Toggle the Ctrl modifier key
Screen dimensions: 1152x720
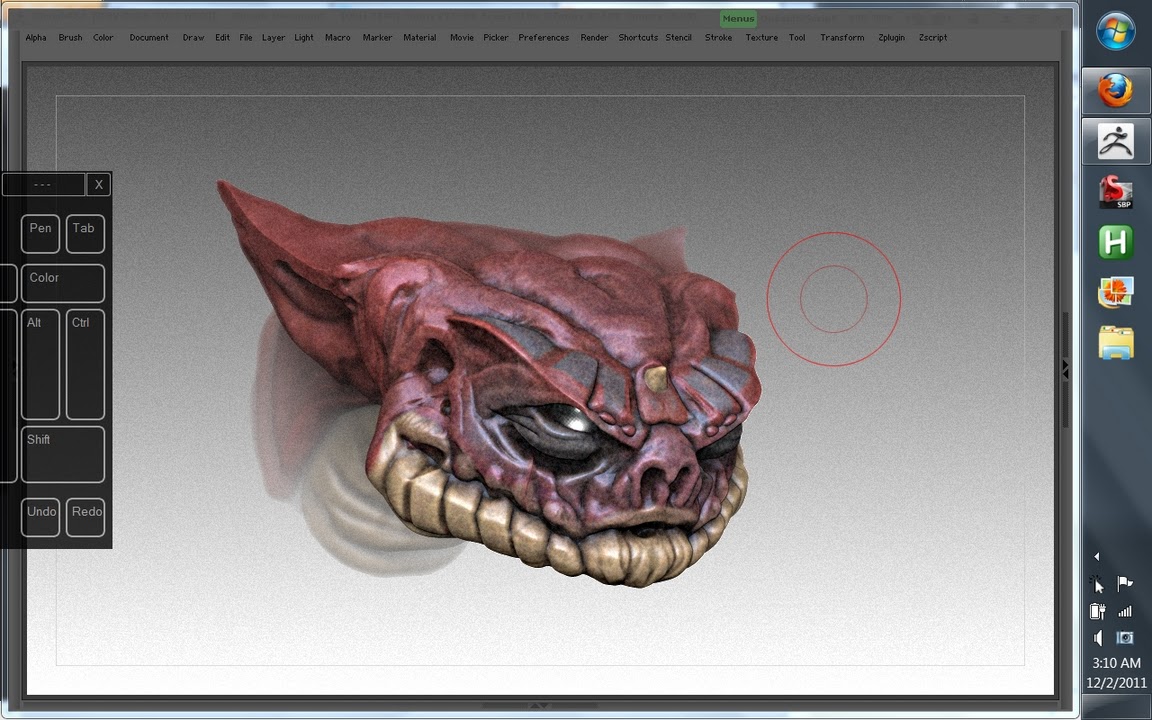85,364
